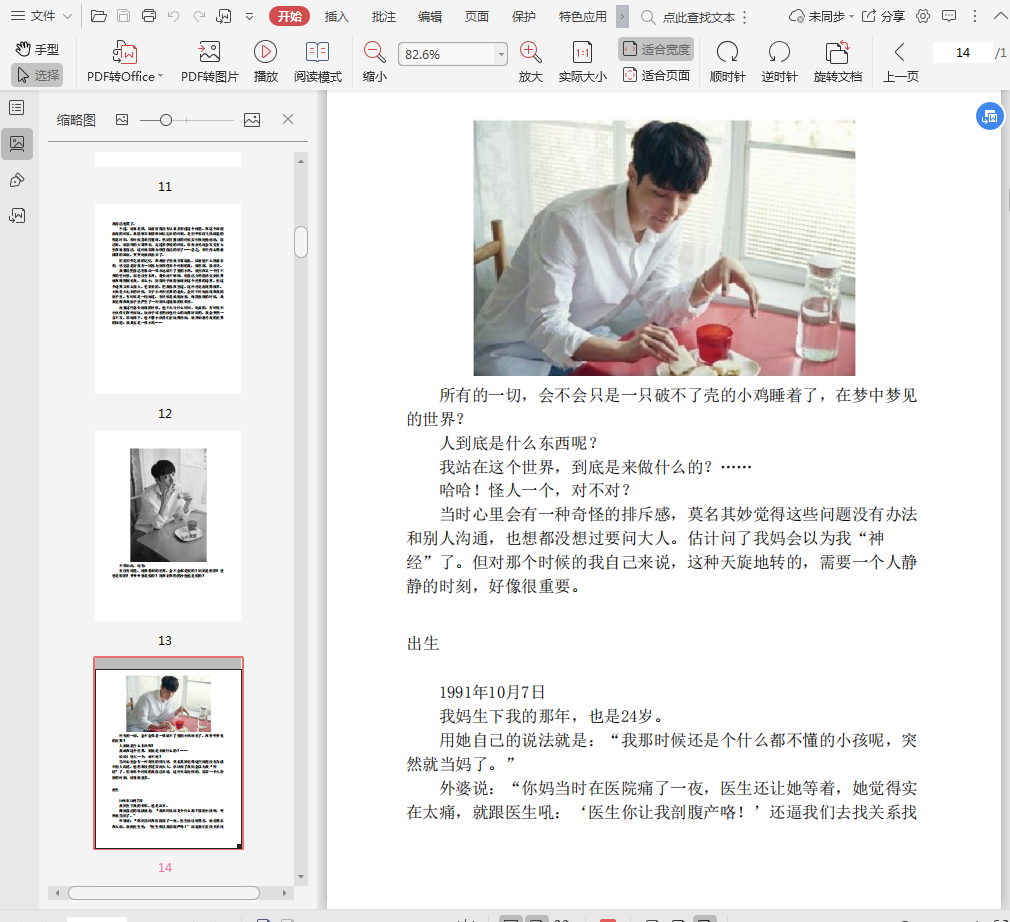This screenshot has width=1010, height=922.
Task: Set view to 实际大小
Action: (582, 62)
